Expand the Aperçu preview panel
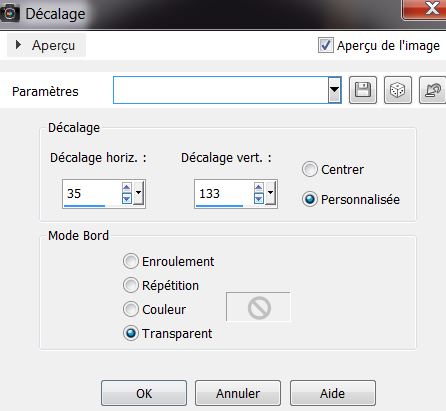 click(x=19, y=45)
